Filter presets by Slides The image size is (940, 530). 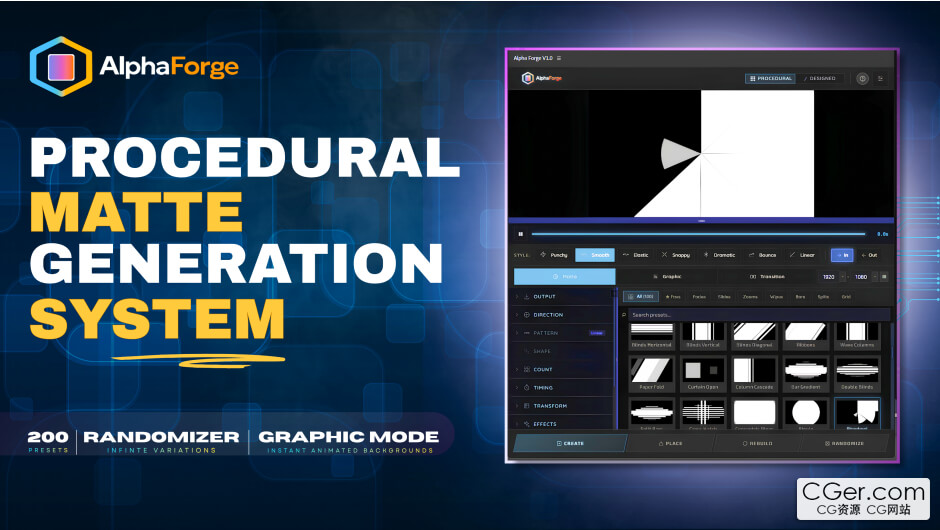[x=724, y=296]
